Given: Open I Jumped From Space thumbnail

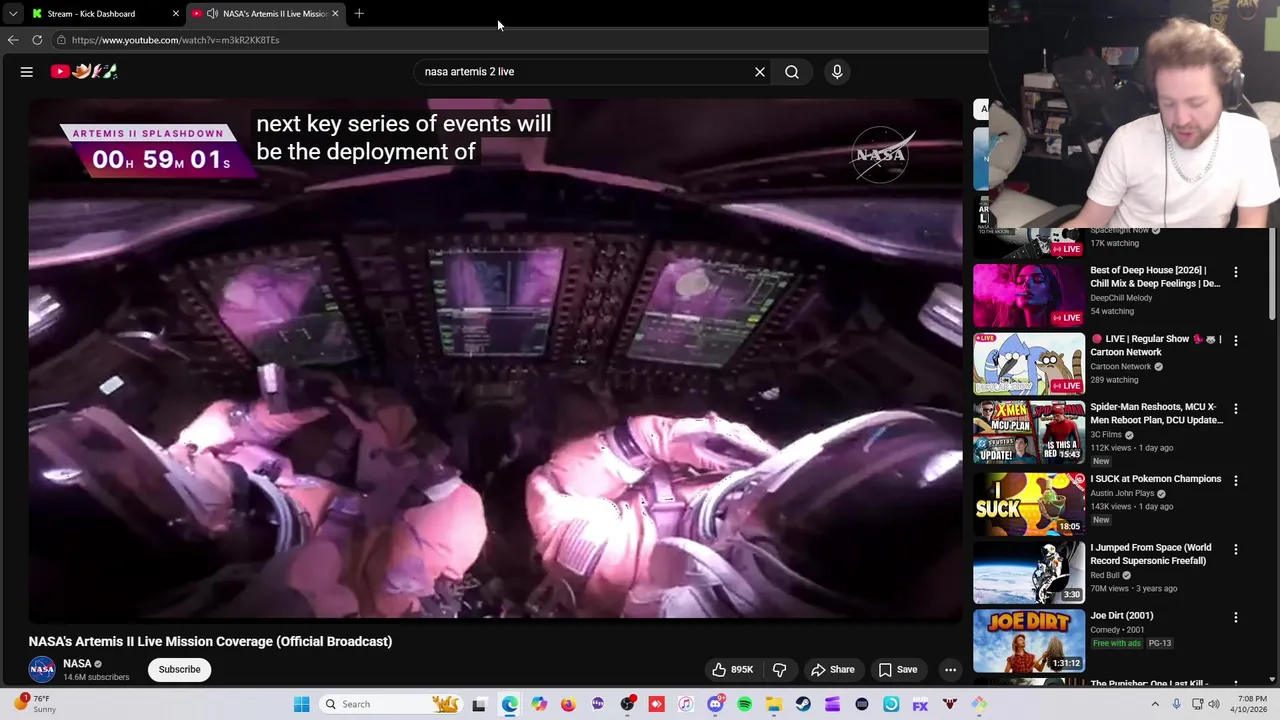Looking at the screenshot, I should tap(1028, 572).
